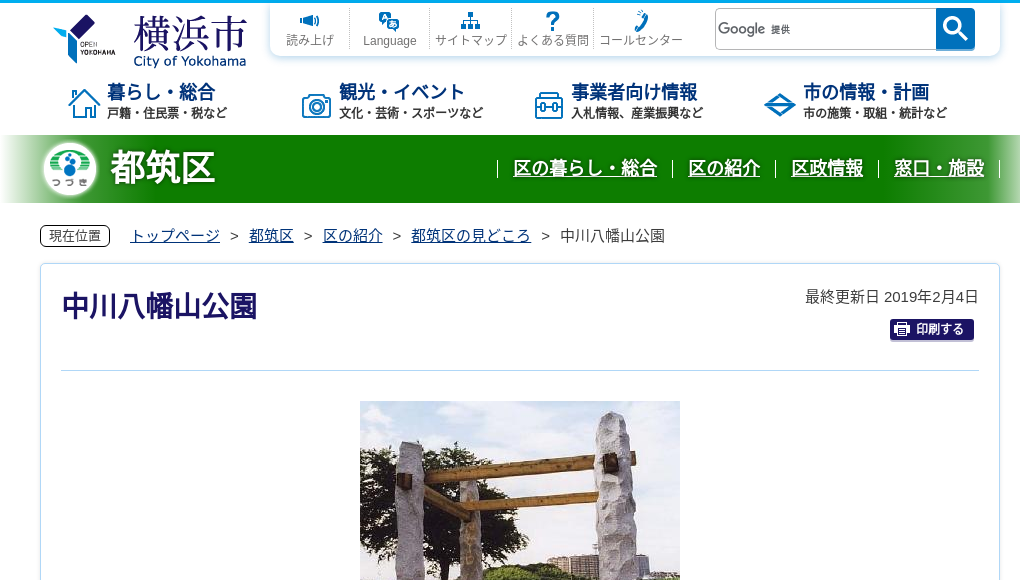The width and height of the screenshot is (1020, 580).
Task: Open the 窓口・施設 navigation item
Action: (939, 169)
